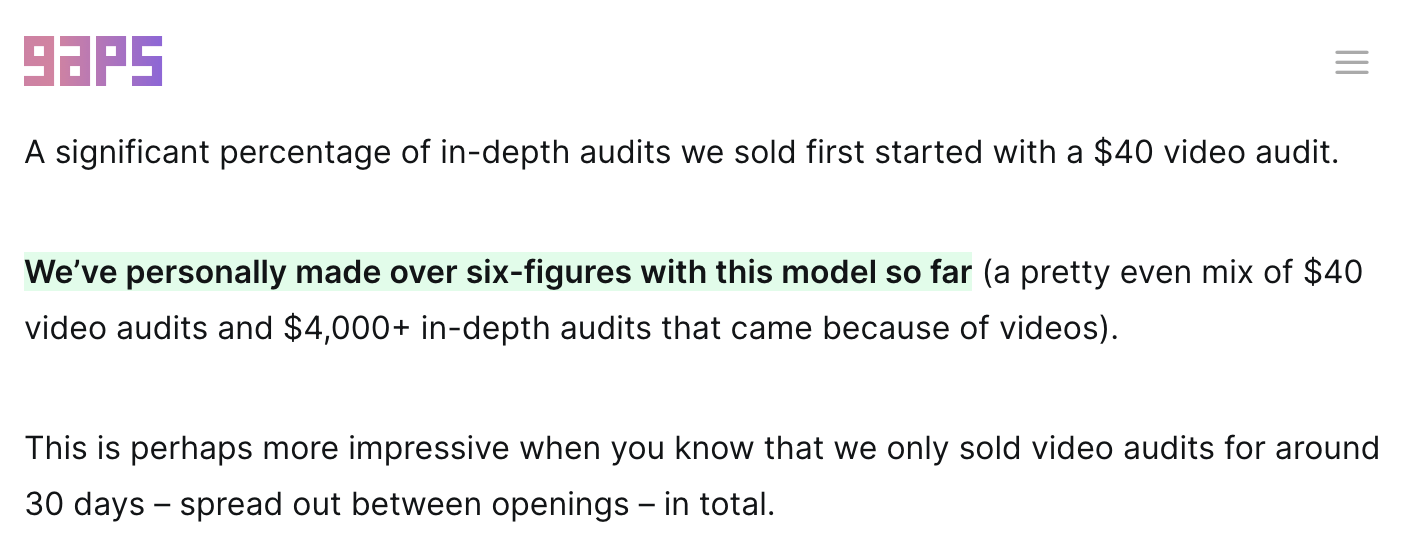Click the words "first started" in top line
The height and width of the screenshot is (560, 1412).
925,153
